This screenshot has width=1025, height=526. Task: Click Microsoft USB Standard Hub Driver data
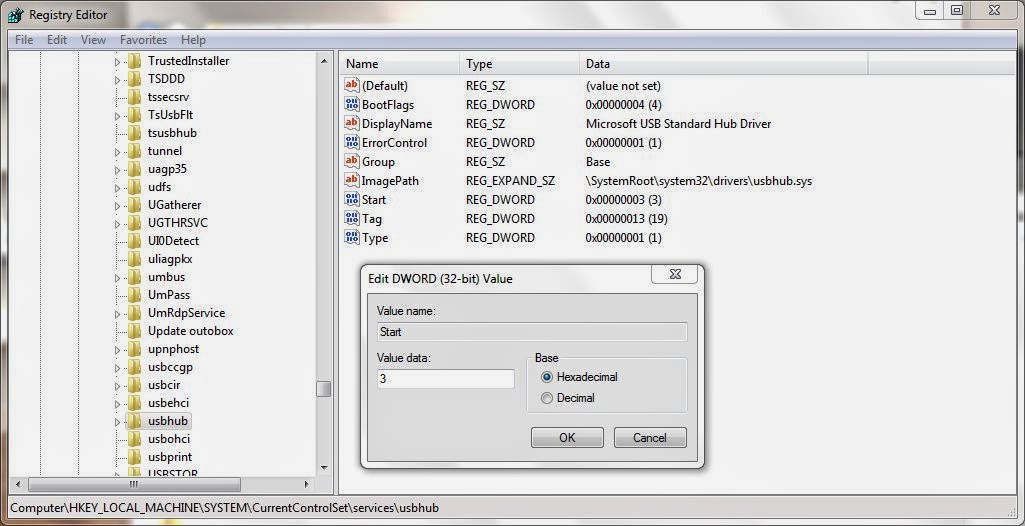[679, 123]
